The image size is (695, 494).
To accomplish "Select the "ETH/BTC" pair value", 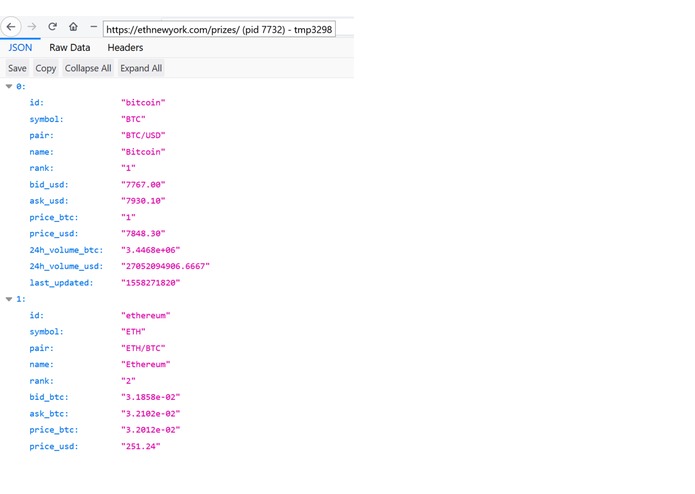I will 143,348.
